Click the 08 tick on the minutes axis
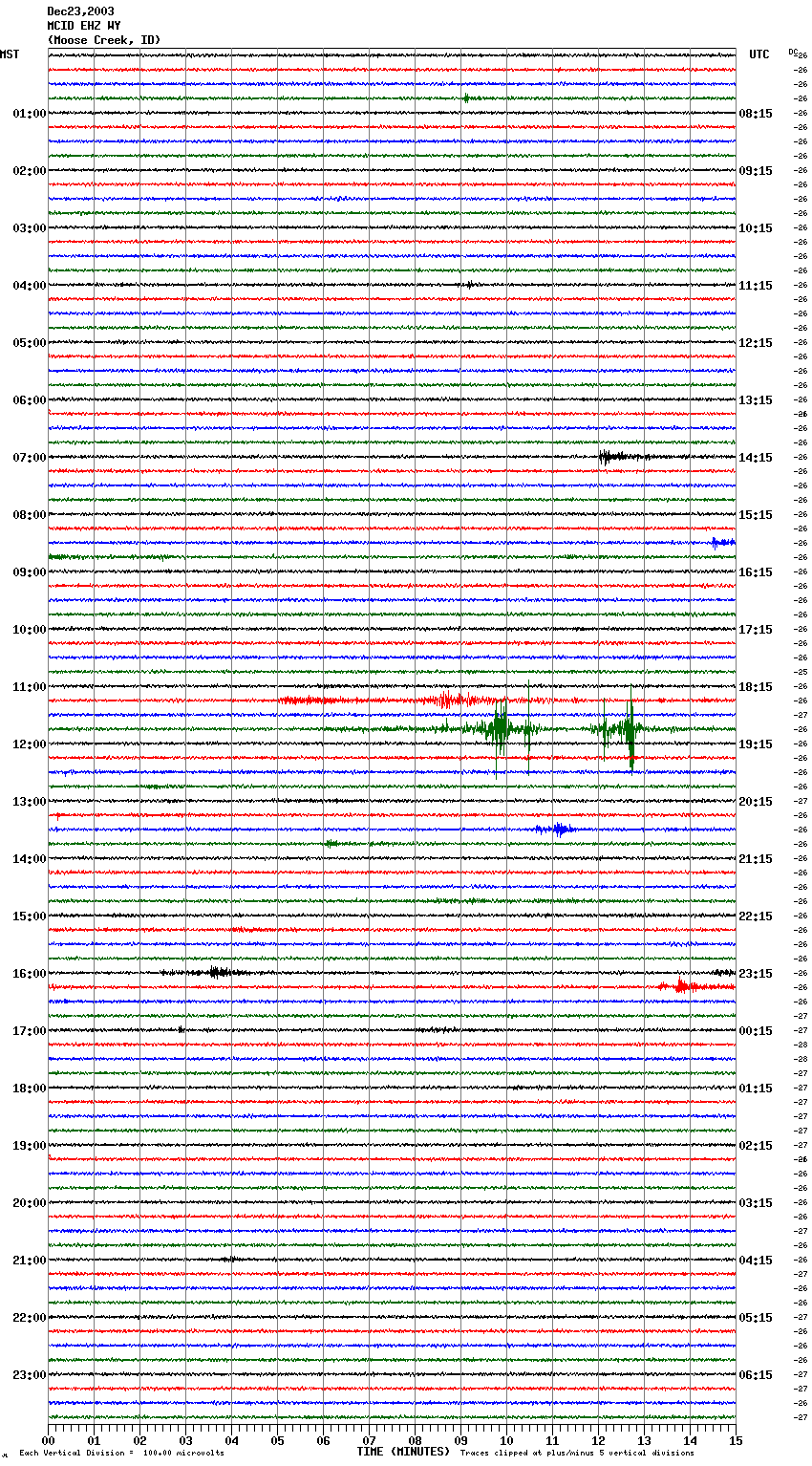 tap(415, 1440)
